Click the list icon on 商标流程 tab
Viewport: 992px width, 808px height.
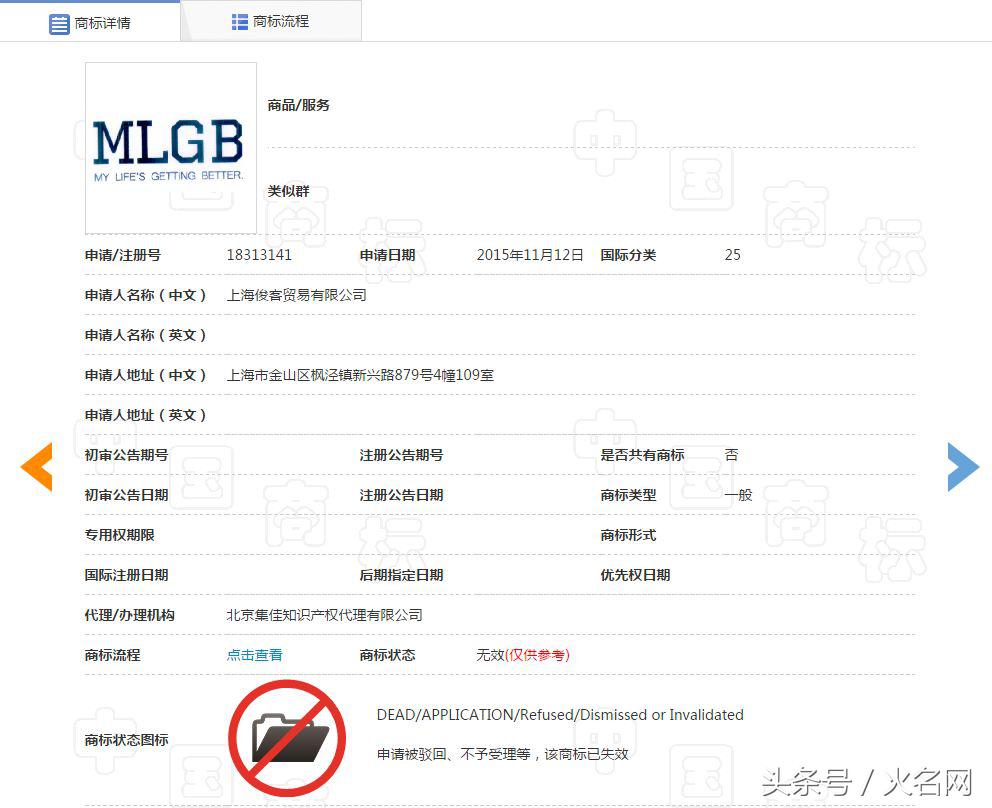pyautogui.click(x=239, y=19)
